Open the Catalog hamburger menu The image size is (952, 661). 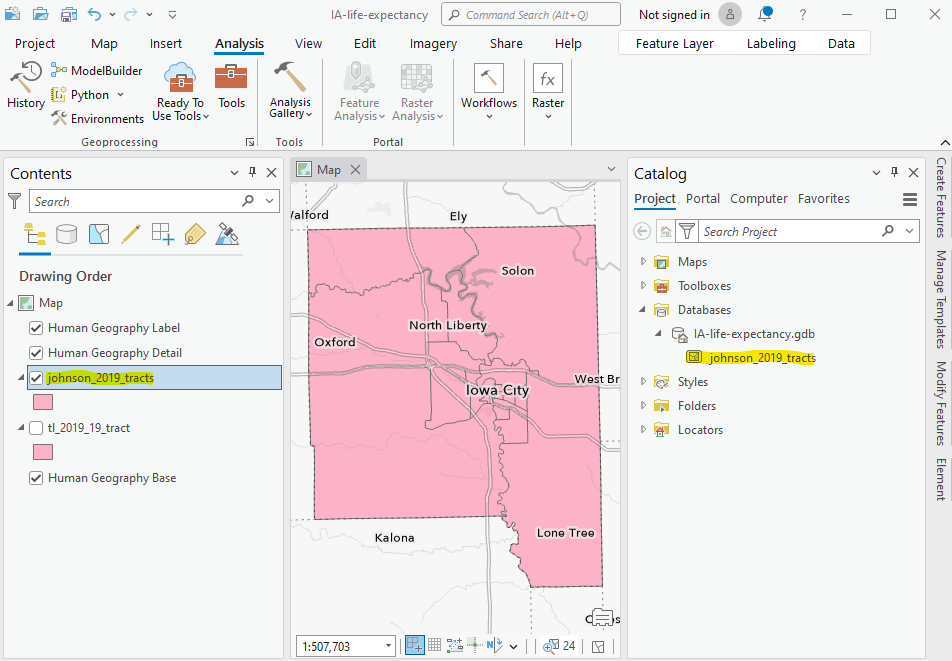(x=910, y=200)
